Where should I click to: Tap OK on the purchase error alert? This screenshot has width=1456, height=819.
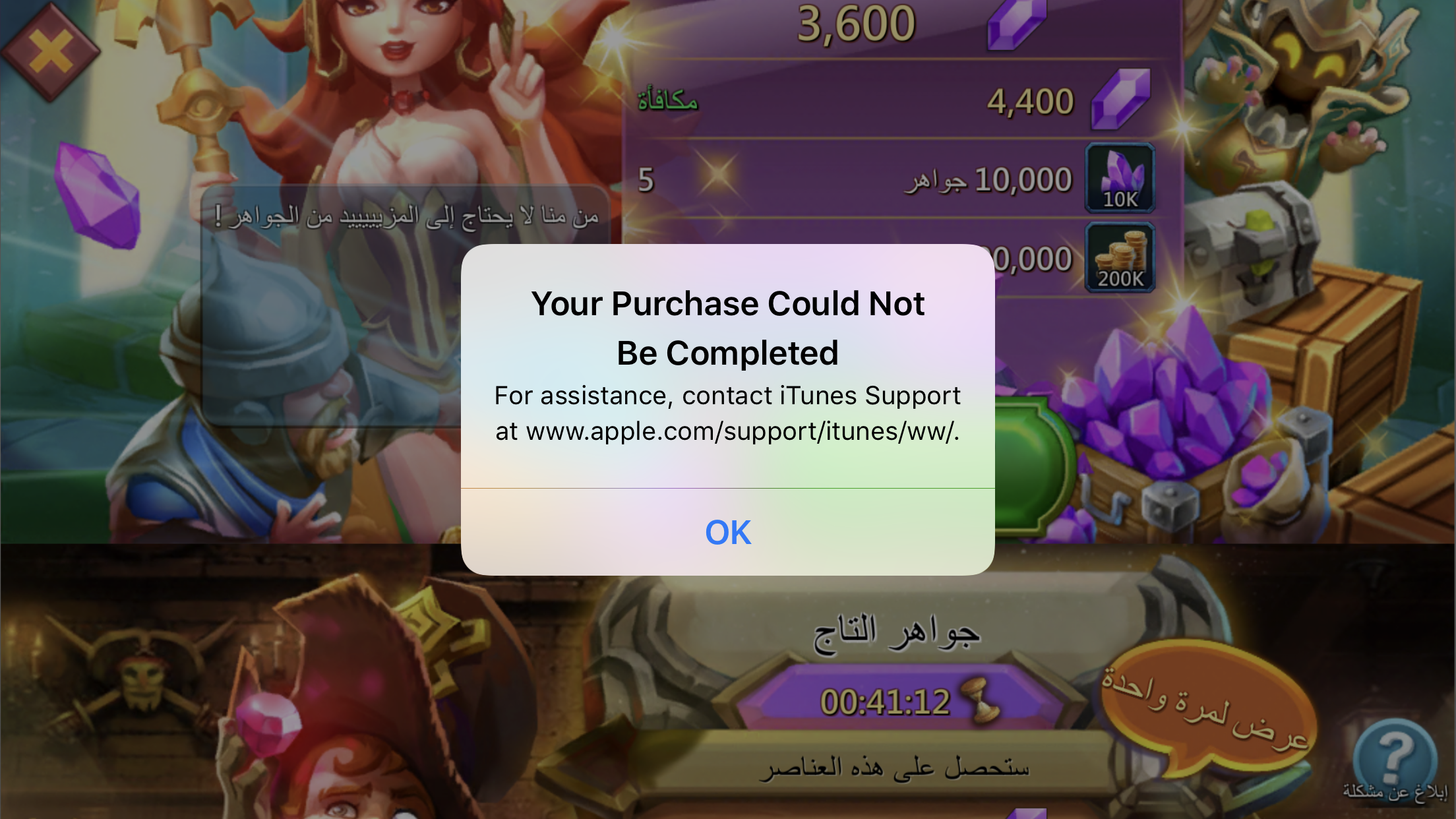(x=728, y=532)
